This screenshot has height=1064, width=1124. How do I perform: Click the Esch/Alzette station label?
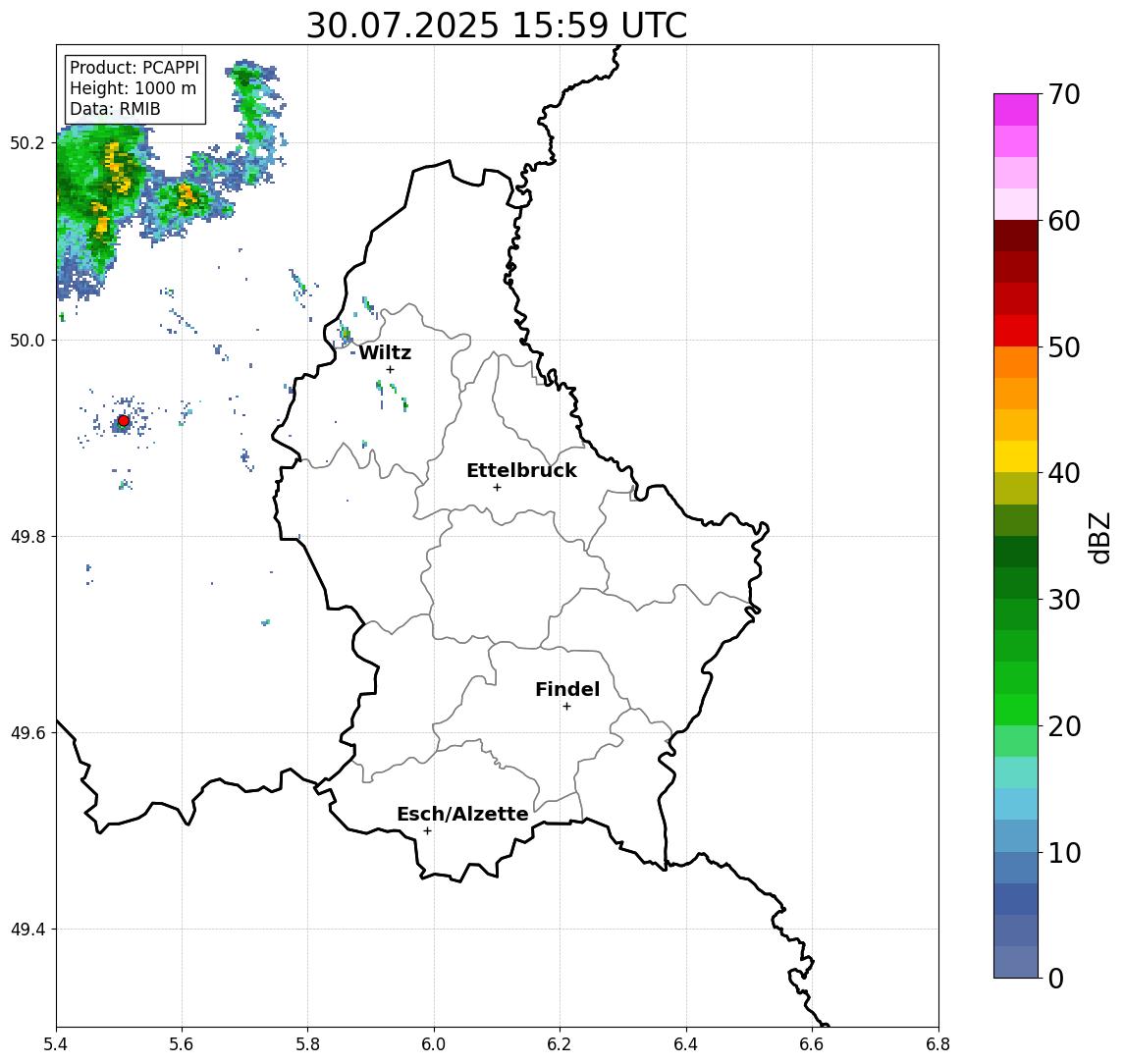coord(462,814)
